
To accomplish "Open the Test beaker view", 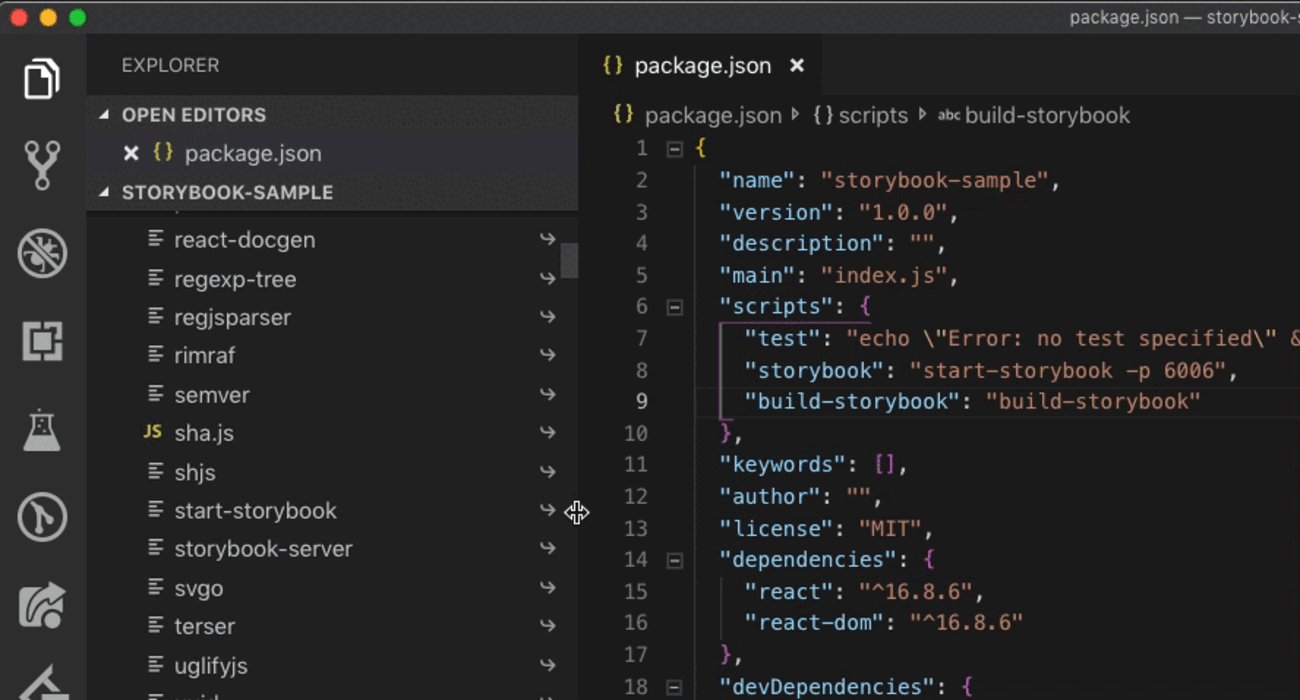I will (x=42, y=430).
